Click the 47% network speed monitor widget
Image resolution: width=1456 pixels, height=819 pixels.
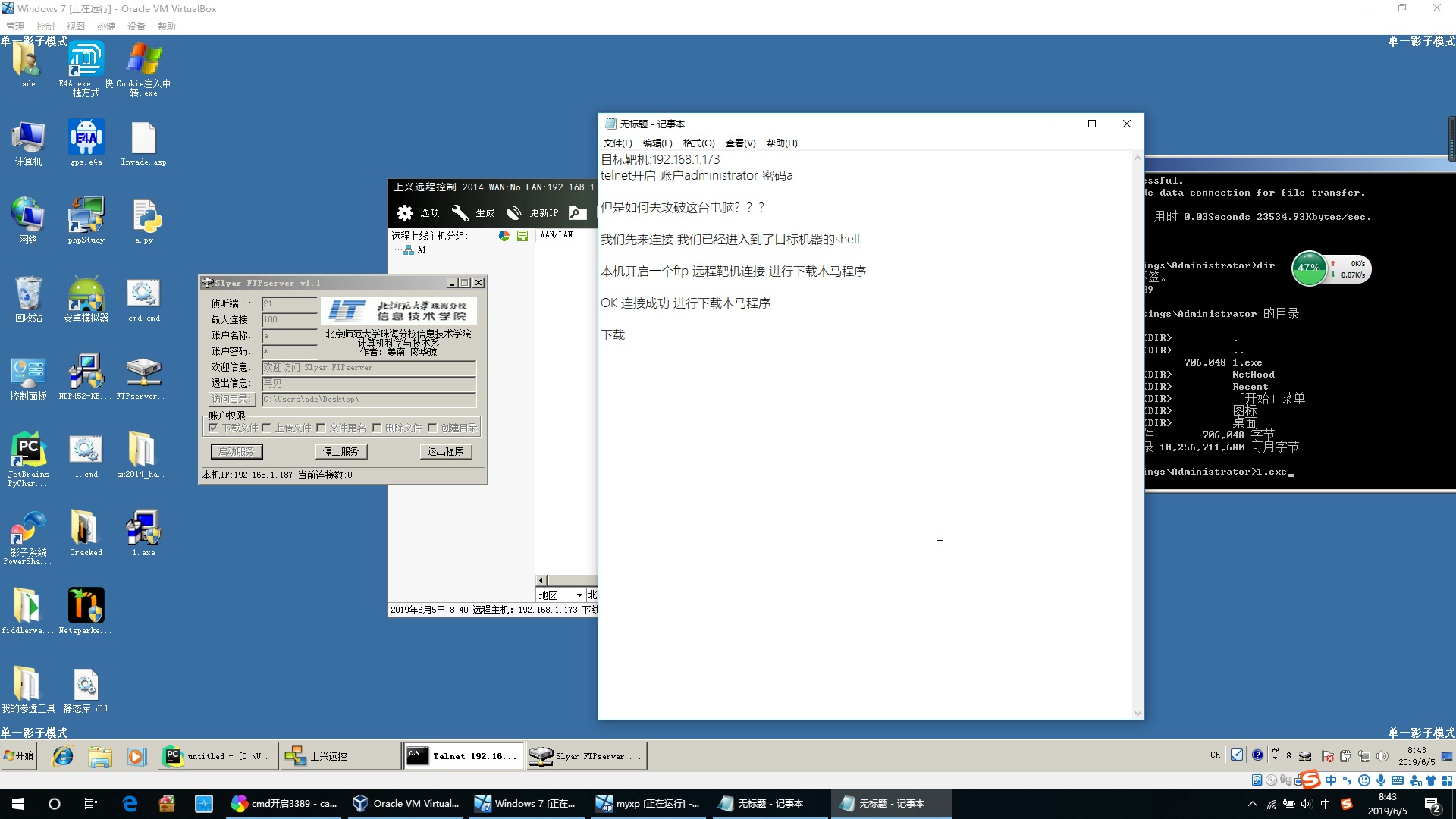coord(1331,268)
